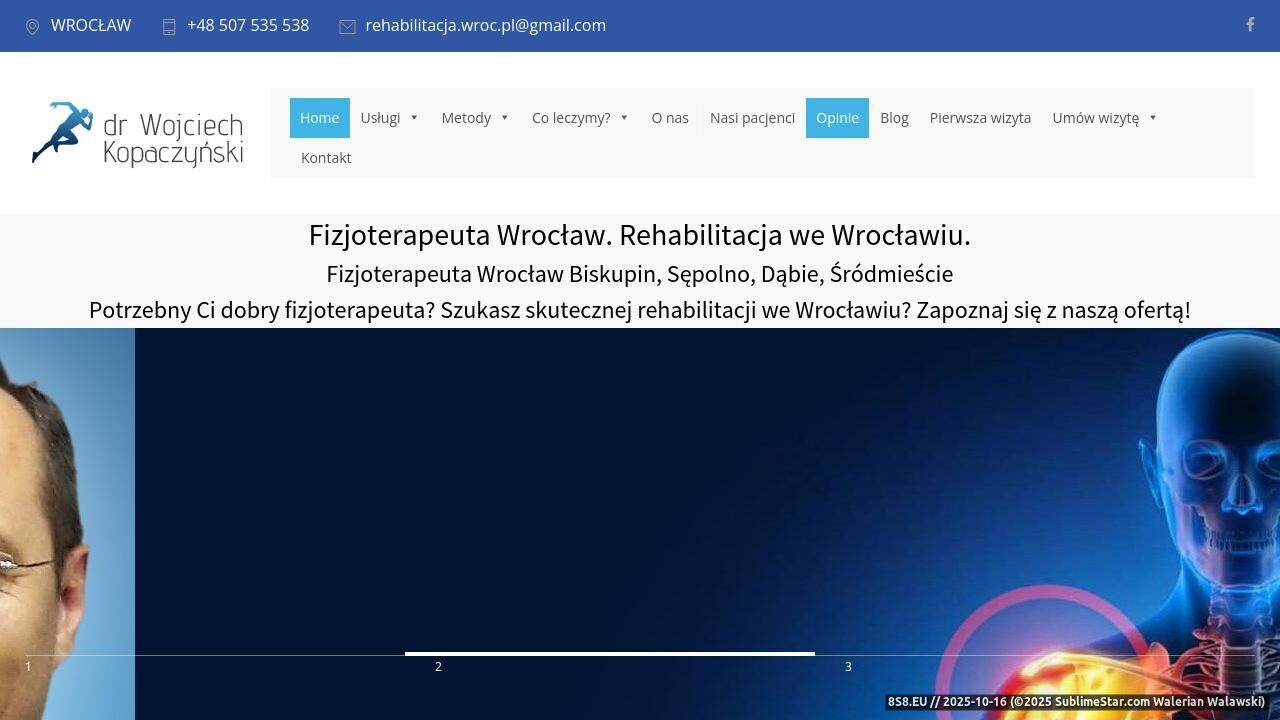Go to the Home menu item
The image size is (1280, 720).
coord(320,118)
